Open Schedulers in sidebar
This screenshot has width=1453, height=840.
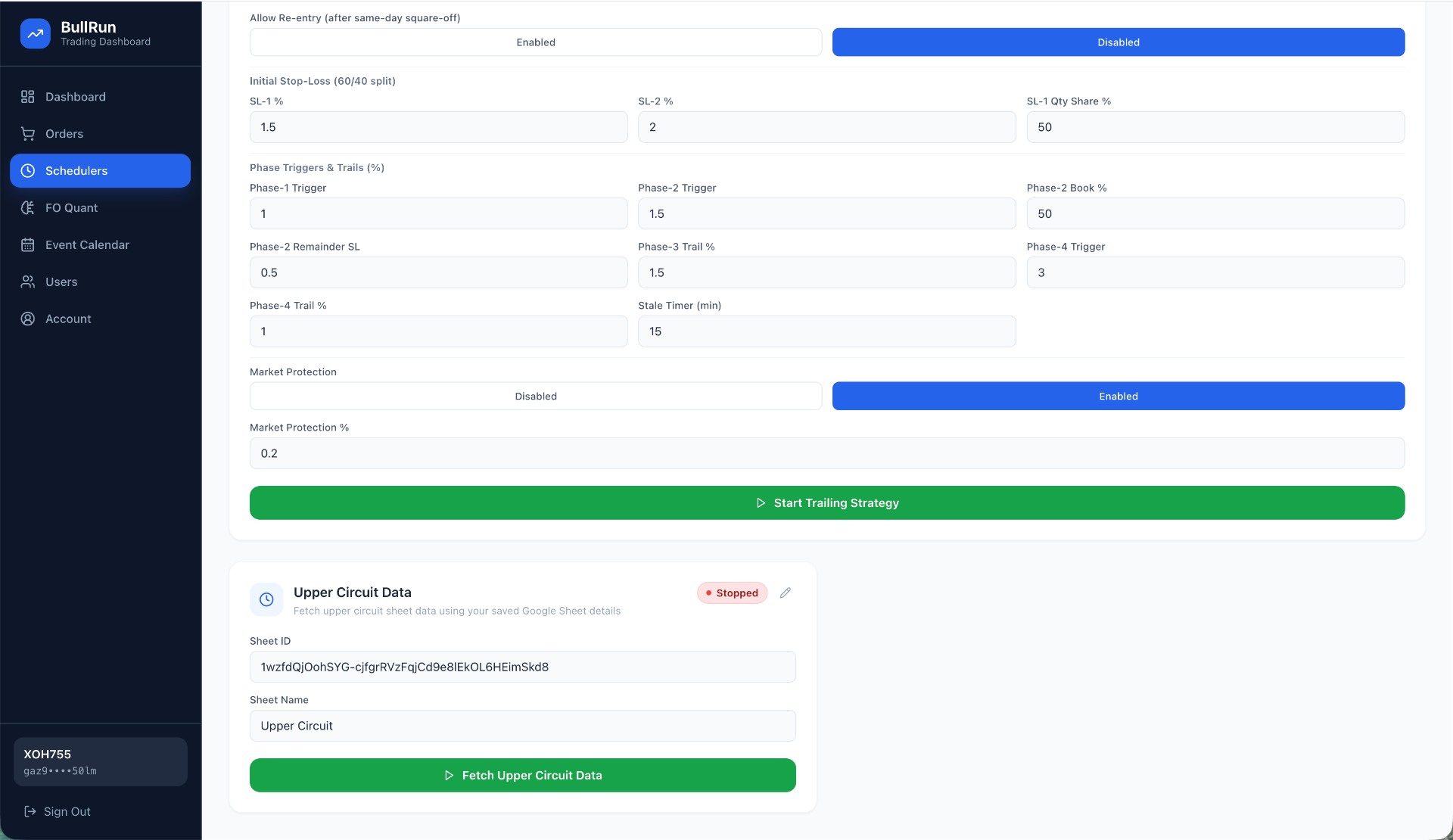(x=100, y=171)
